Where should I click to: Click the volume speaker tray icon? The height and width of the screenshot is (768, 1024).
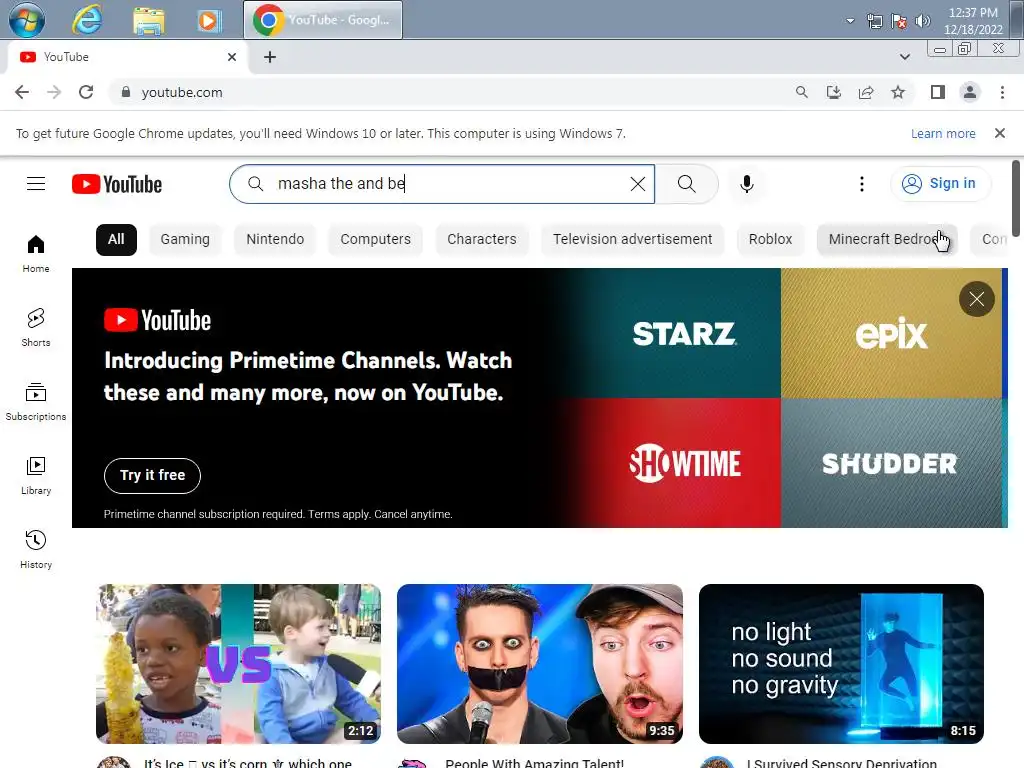tap(922, 21)
